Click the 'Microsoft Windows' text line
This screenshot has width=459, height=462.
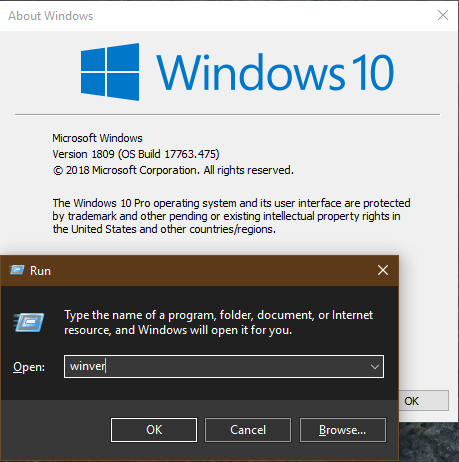click(97, 138)
